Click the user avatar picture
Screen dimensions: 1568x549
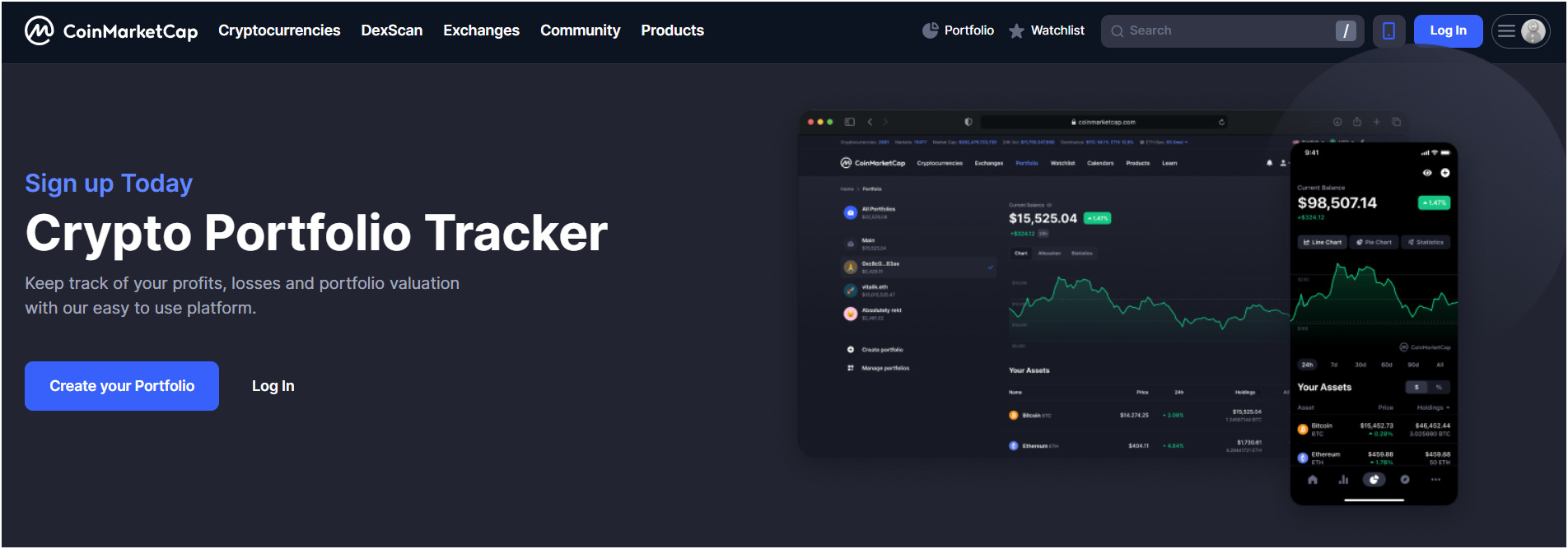(1533, 31)
